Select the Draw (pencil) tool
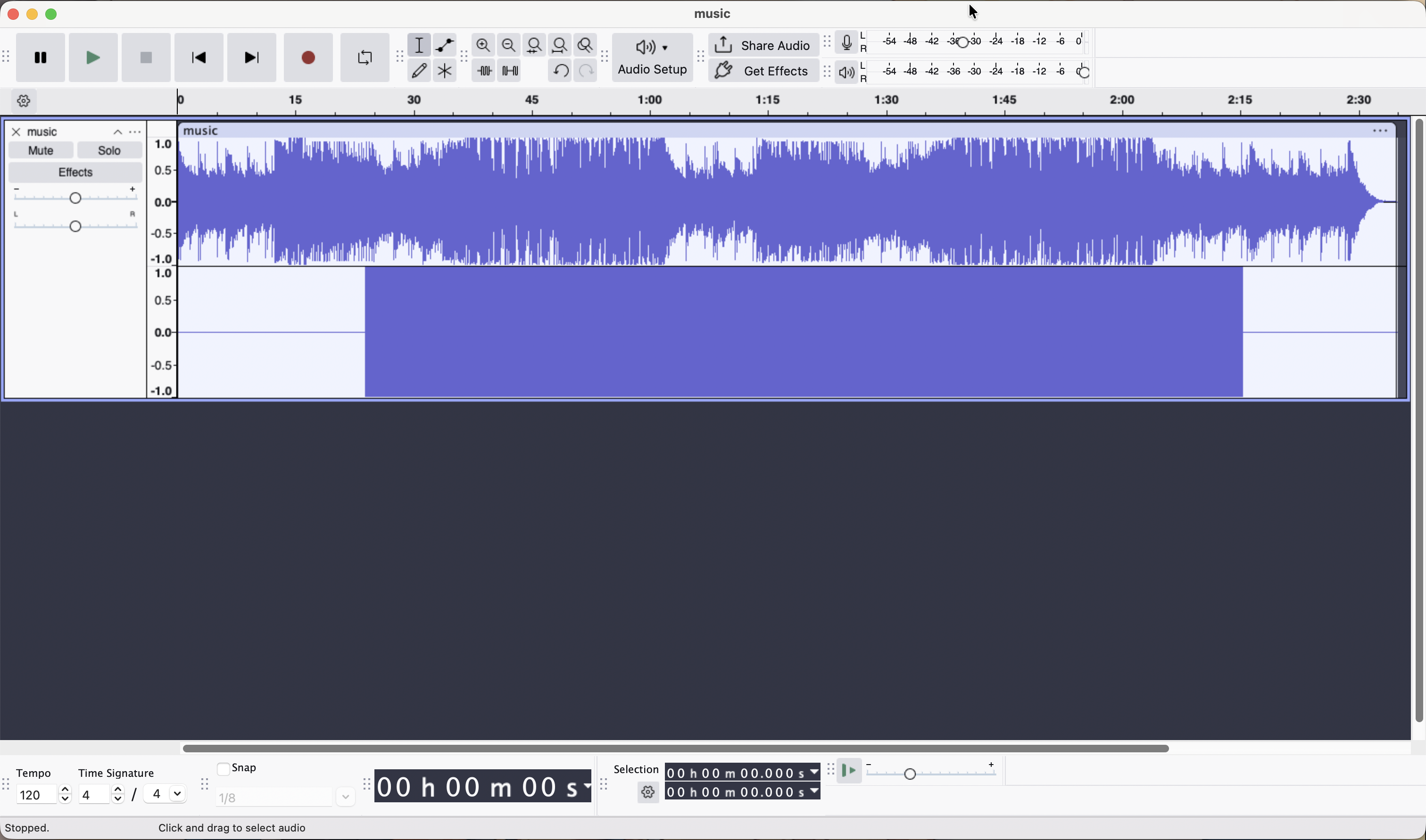This screenshot has width=1426, height=840. (419, 71)
